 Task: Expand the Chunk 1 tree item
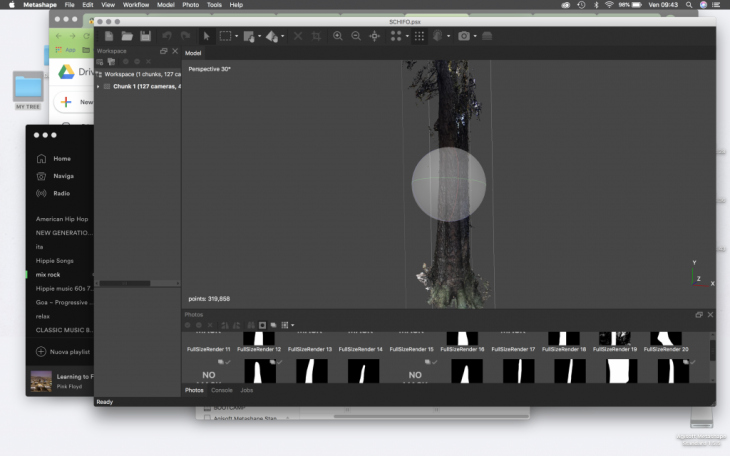click(x=98, y=86)
